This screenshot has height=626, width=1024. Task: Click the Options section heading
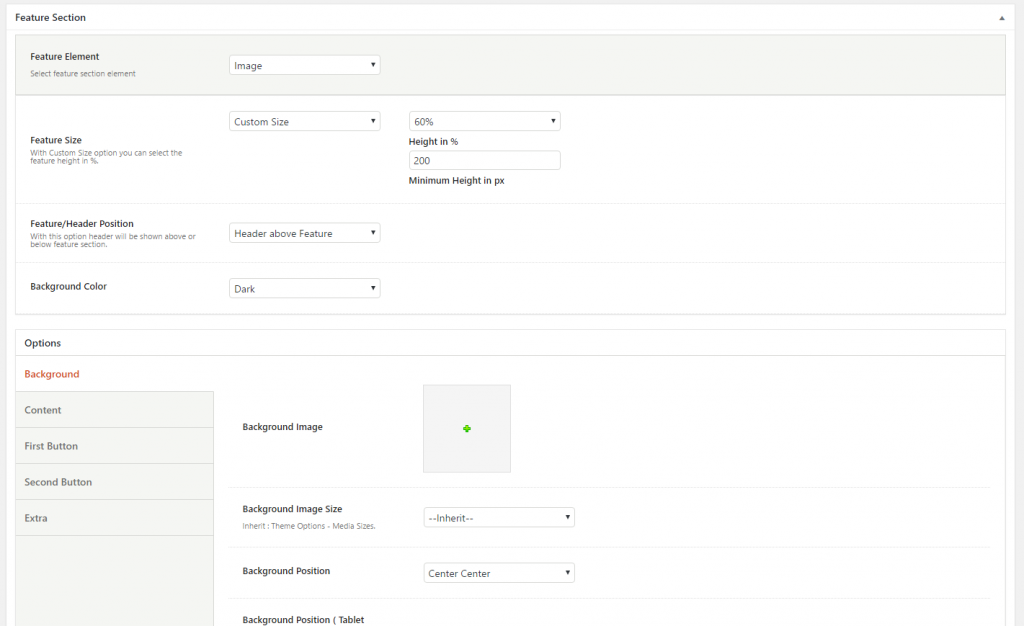pos(43,343)
